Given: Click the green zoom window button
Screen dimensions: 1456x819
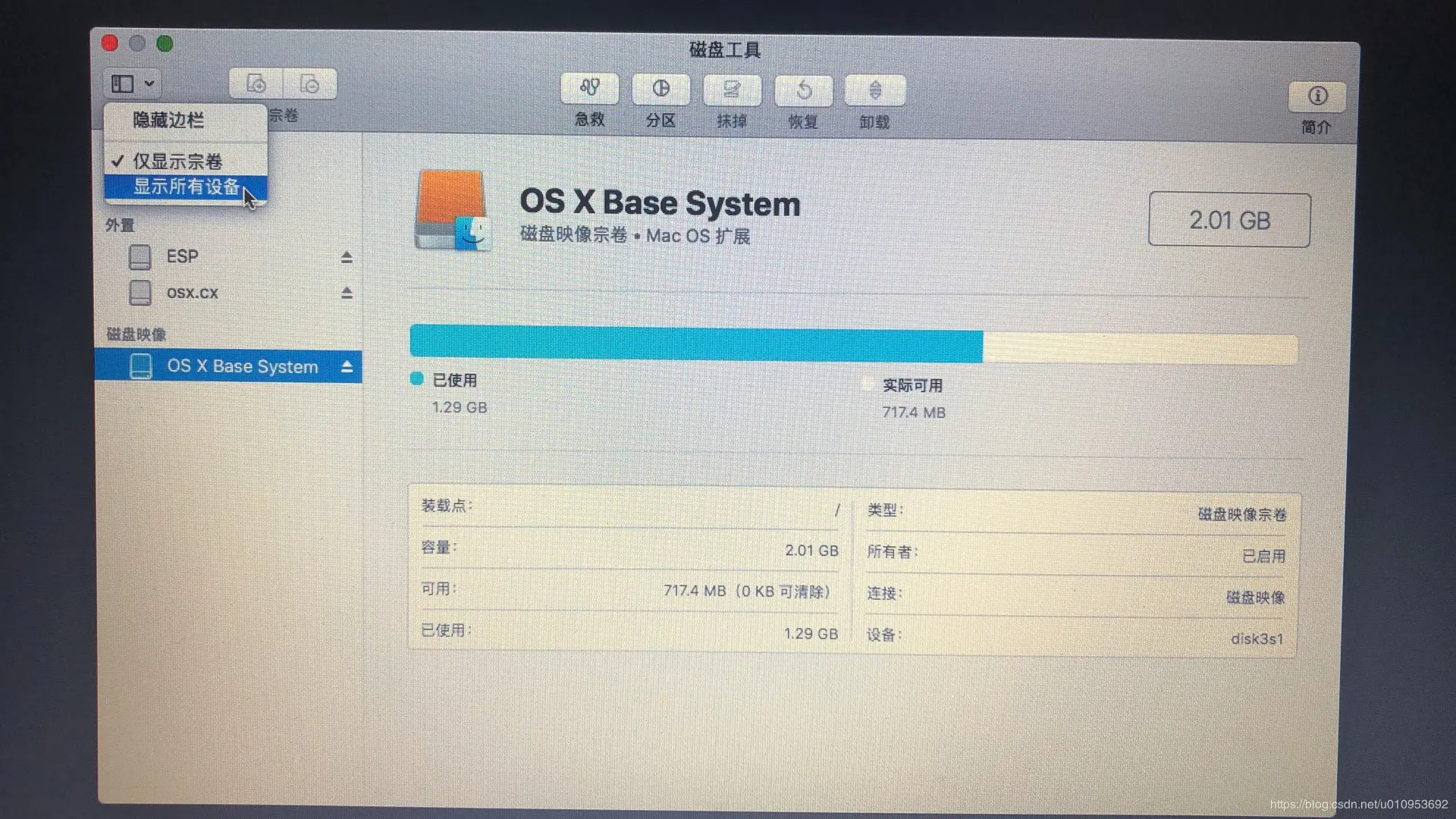Looking at the screenshot, I should pyautogui.click(x=165, y=44).
